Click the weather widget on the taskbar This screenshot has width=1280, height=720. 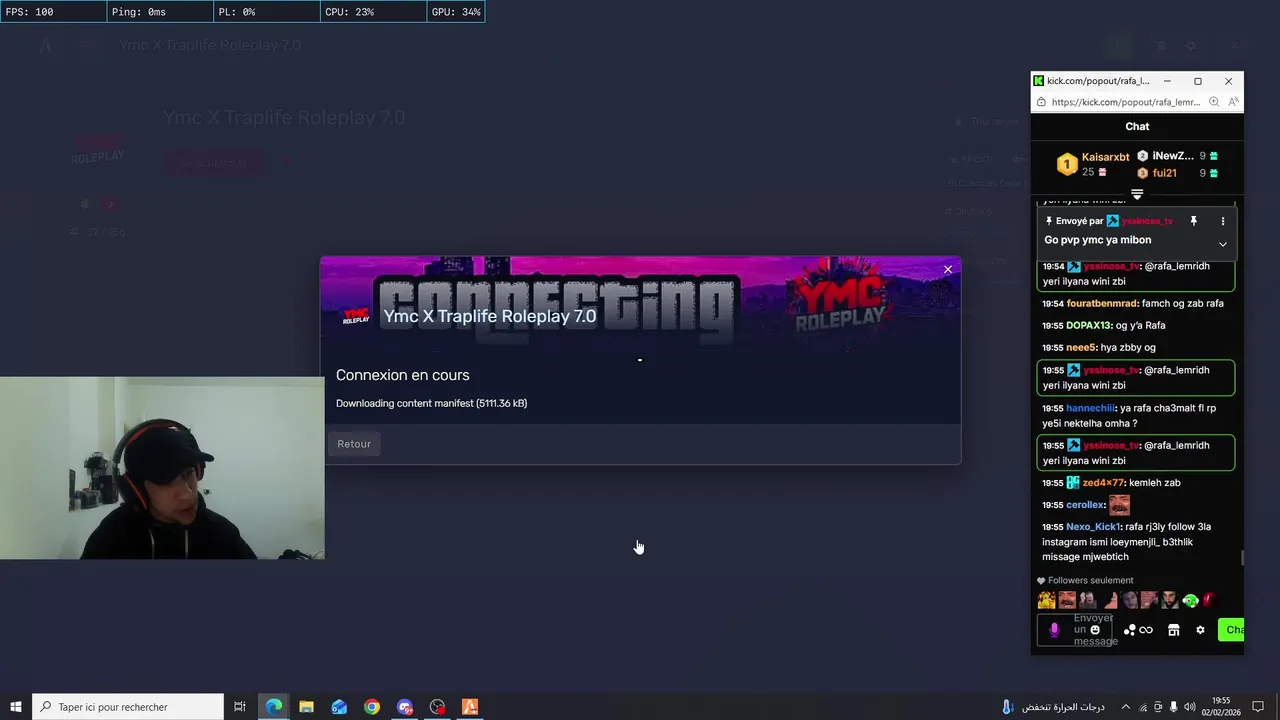point(1052,707)
